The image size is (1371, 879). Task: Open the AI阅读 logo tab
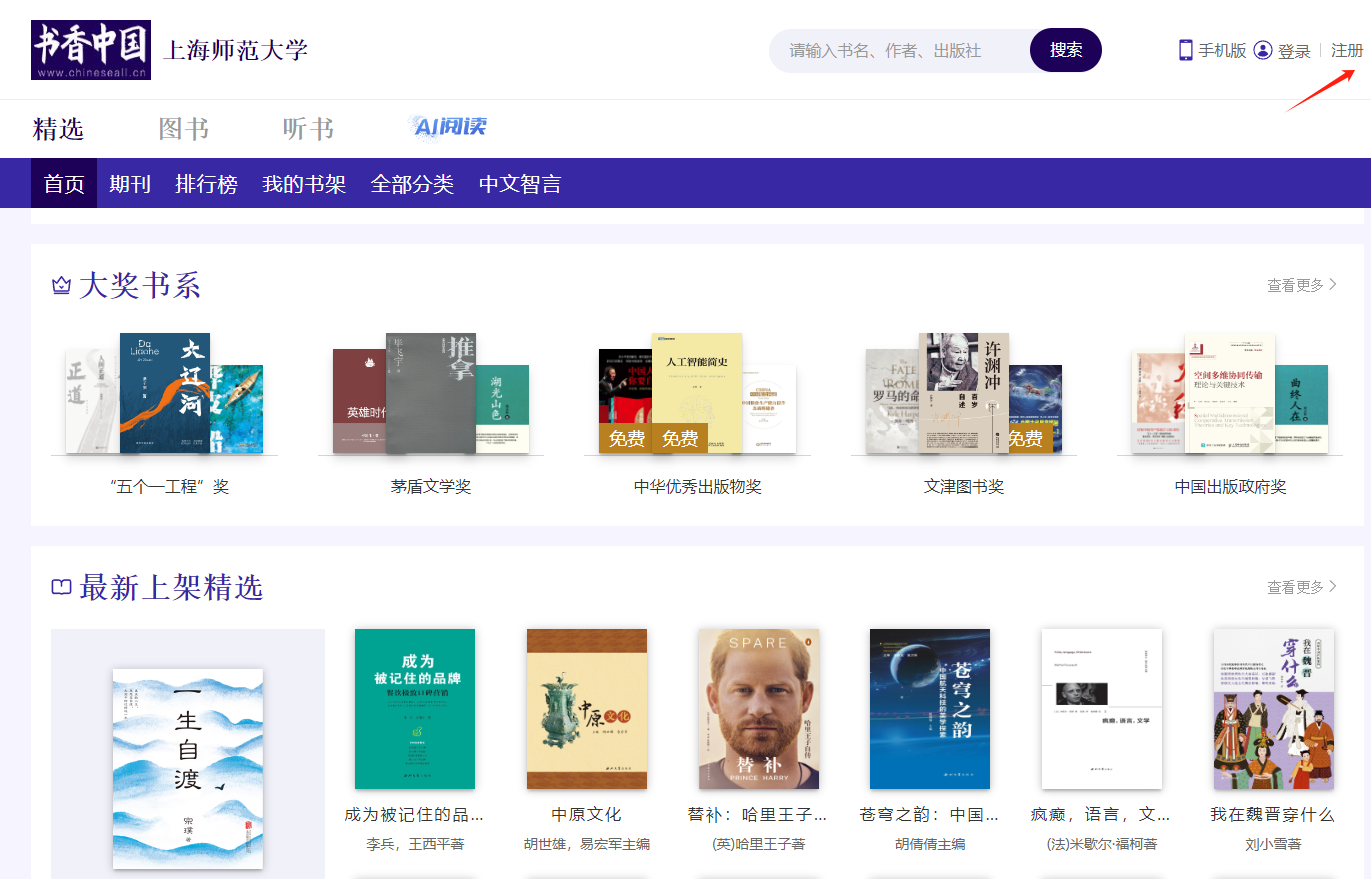pos(447,127)
